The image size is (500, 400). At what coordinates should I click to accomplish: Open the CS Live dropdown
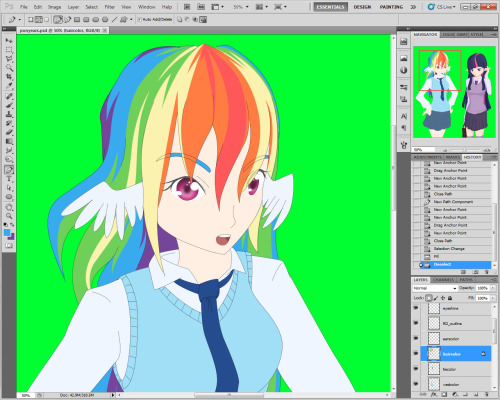(x=442, y=7)
